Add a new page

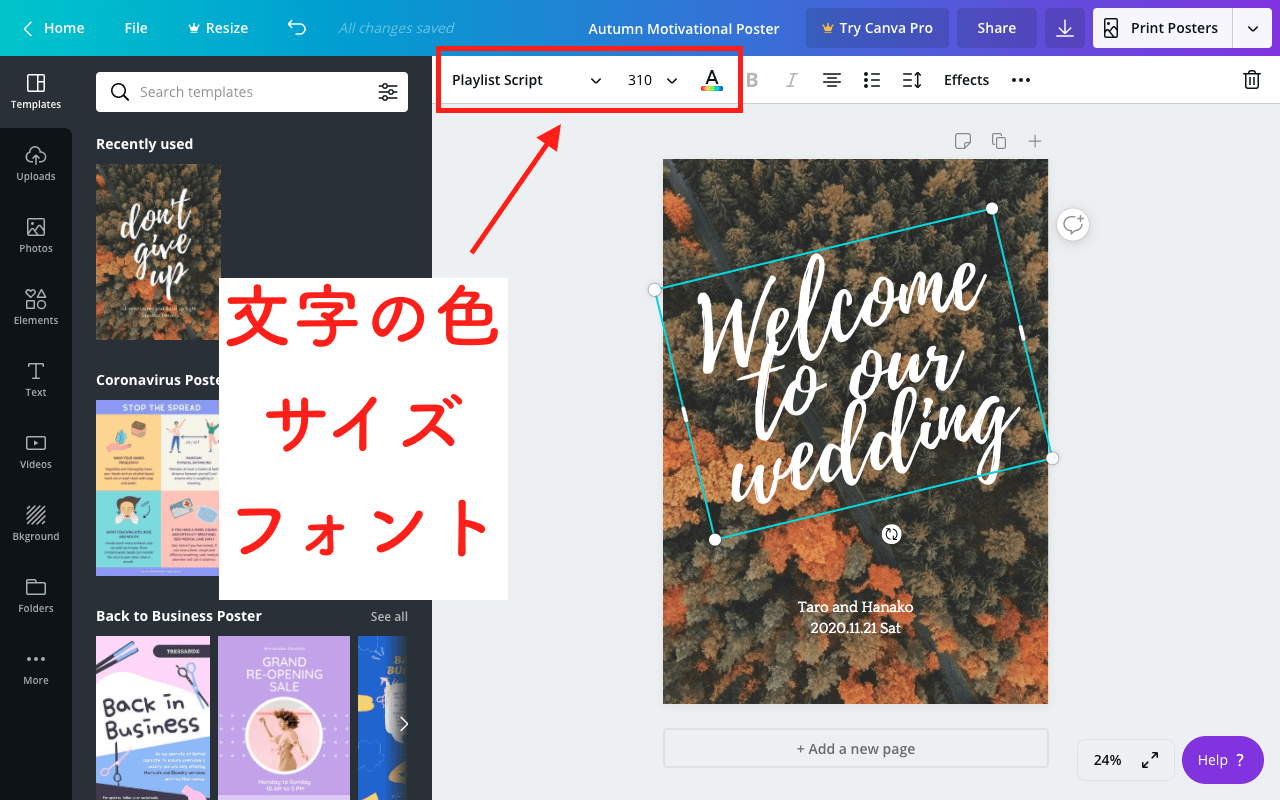tap(855, 748)
